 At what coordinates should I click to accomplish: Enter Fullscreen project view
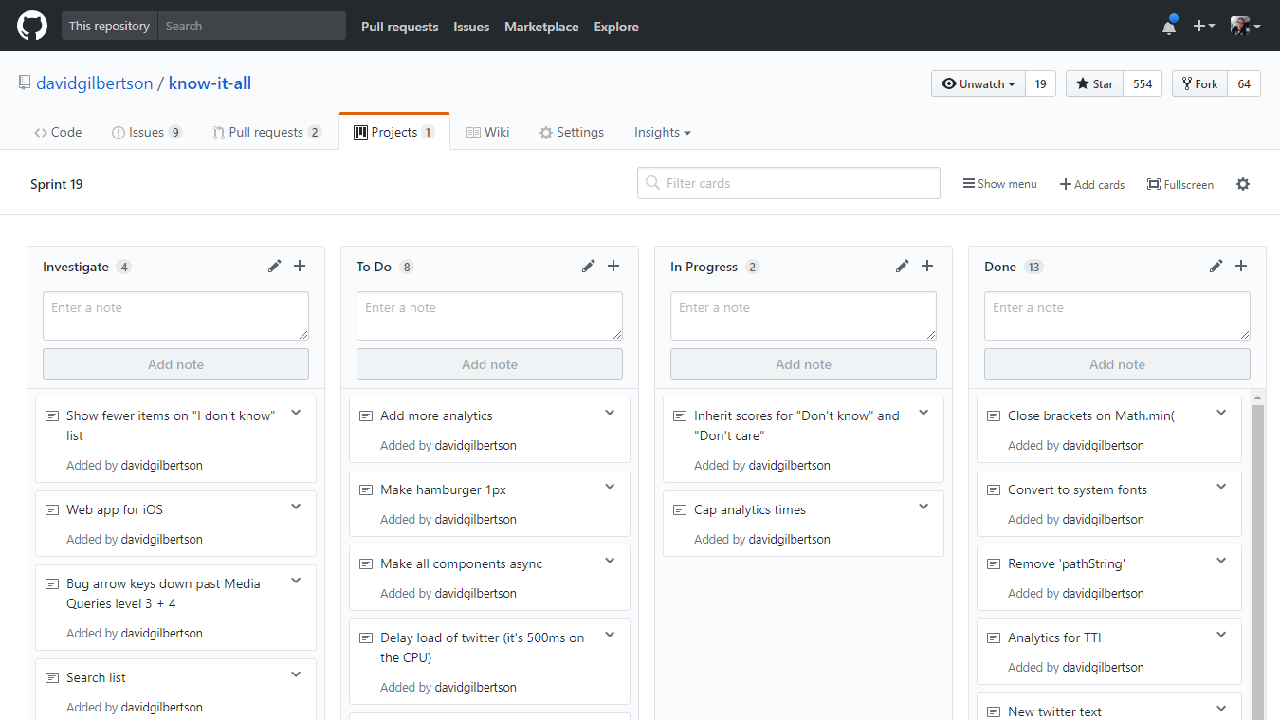[1180, 184]
